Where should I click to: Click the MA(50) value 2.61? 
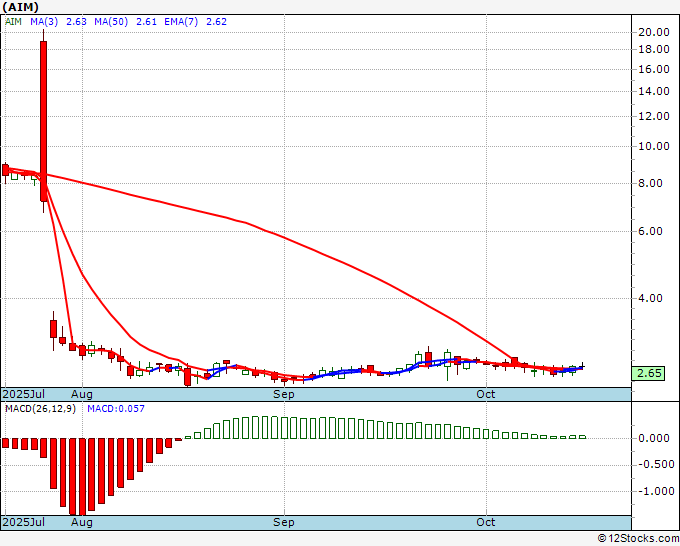coord(147,22)
